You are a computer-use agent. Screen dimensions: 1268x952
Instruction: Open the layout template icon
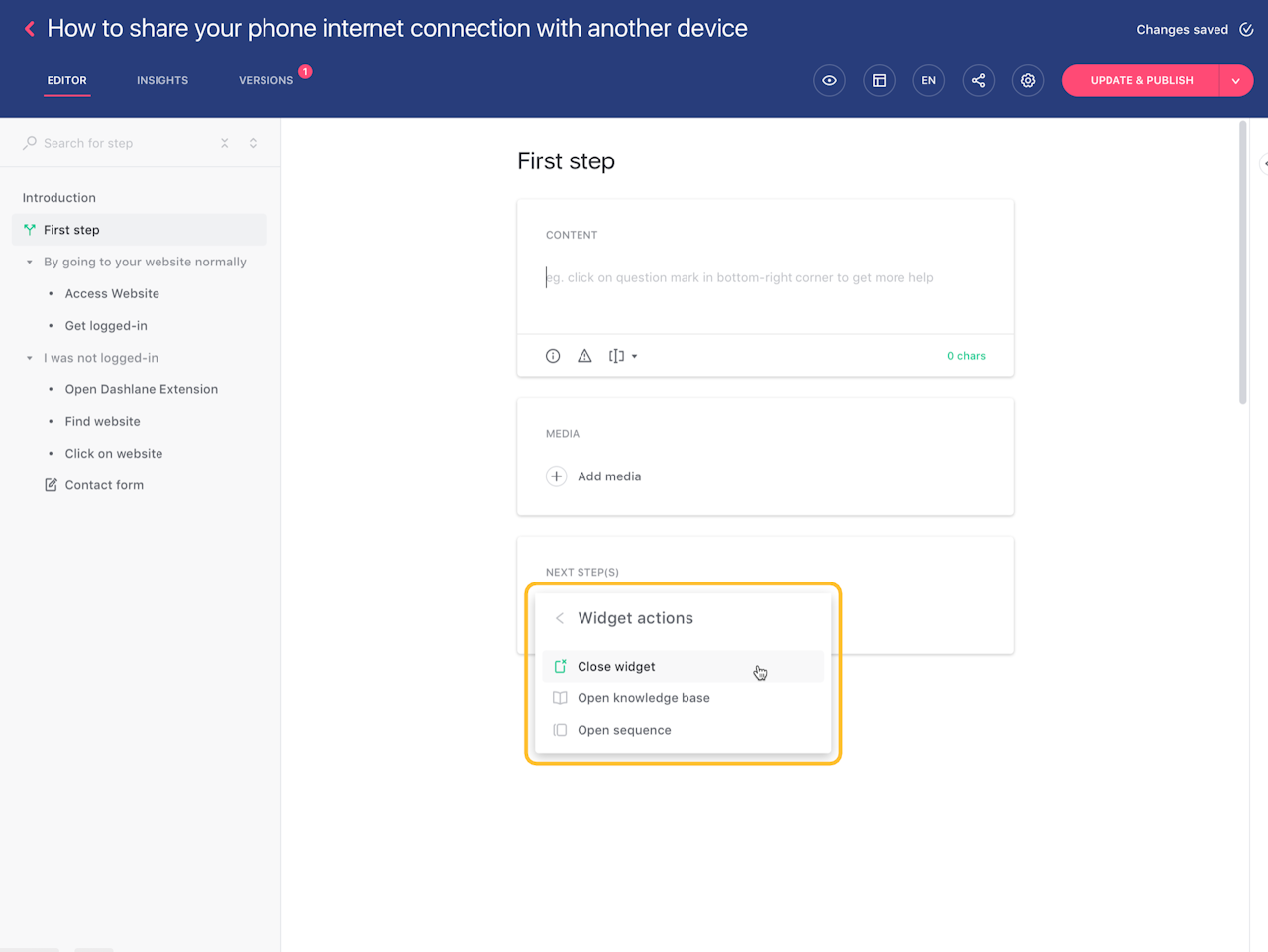879,81
